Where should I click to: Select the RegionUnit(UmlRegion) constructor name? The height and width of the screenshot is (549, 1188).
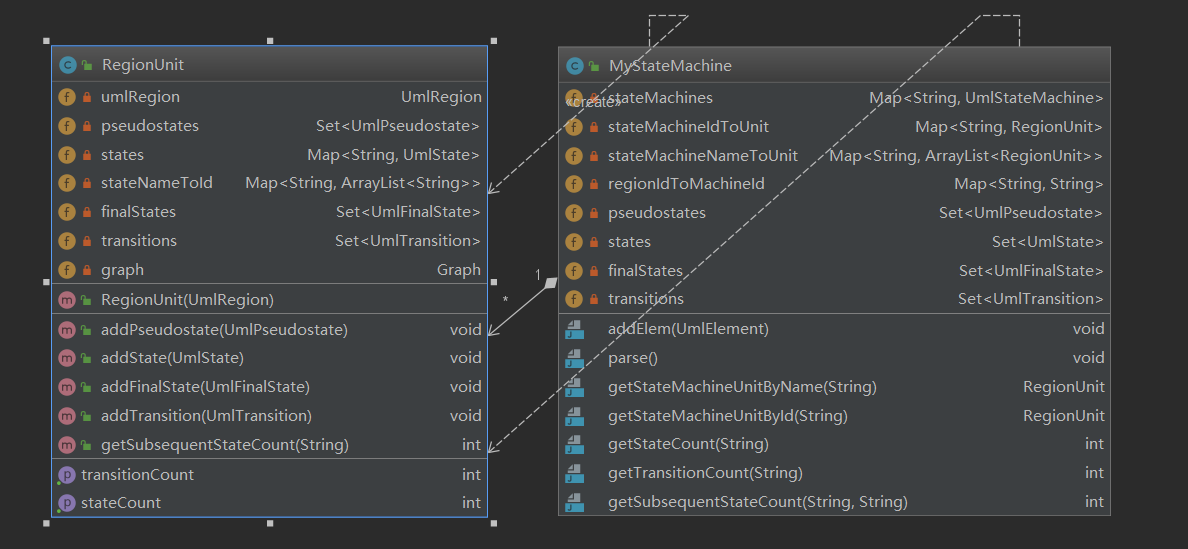[x=187, y=300]
